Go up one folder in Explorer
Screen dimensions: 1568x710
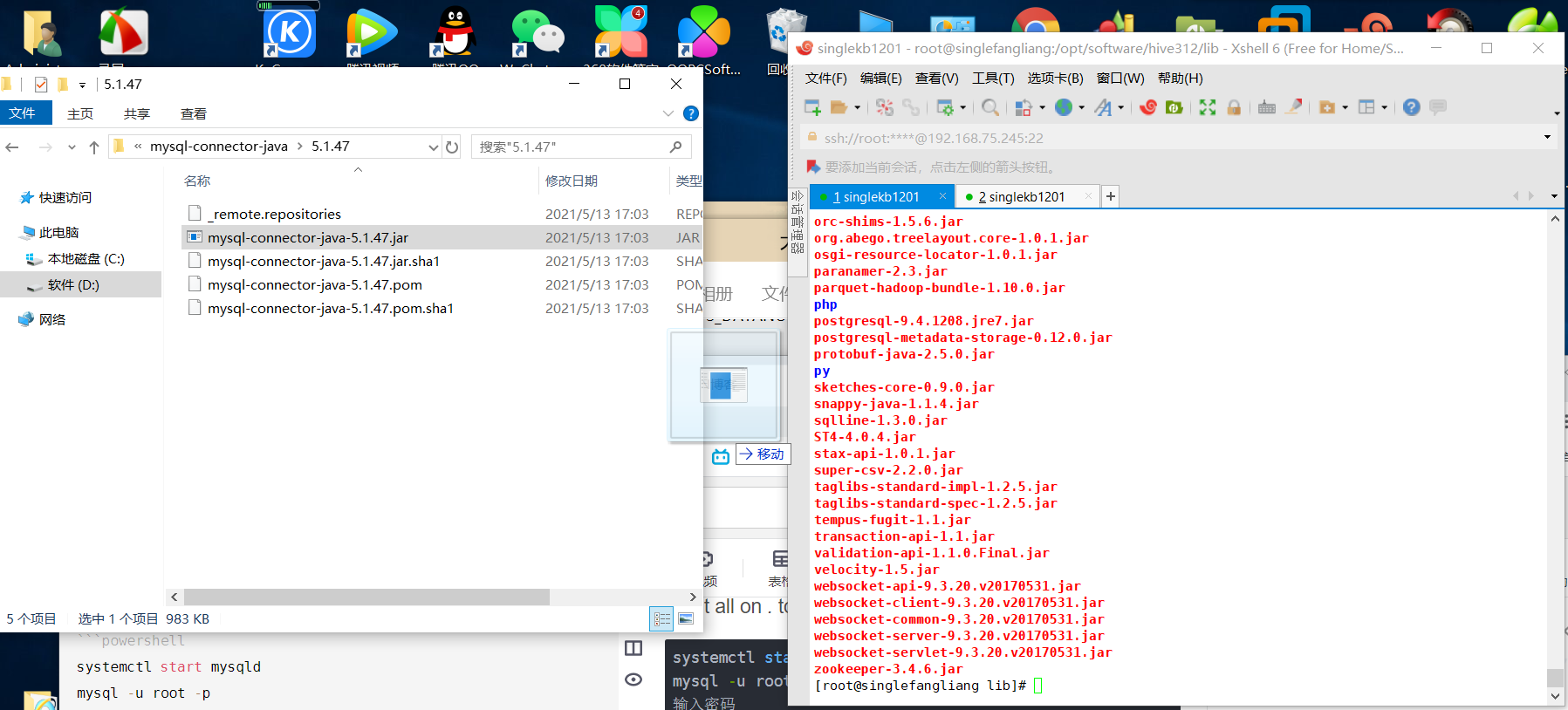click(x=94, y=147)
